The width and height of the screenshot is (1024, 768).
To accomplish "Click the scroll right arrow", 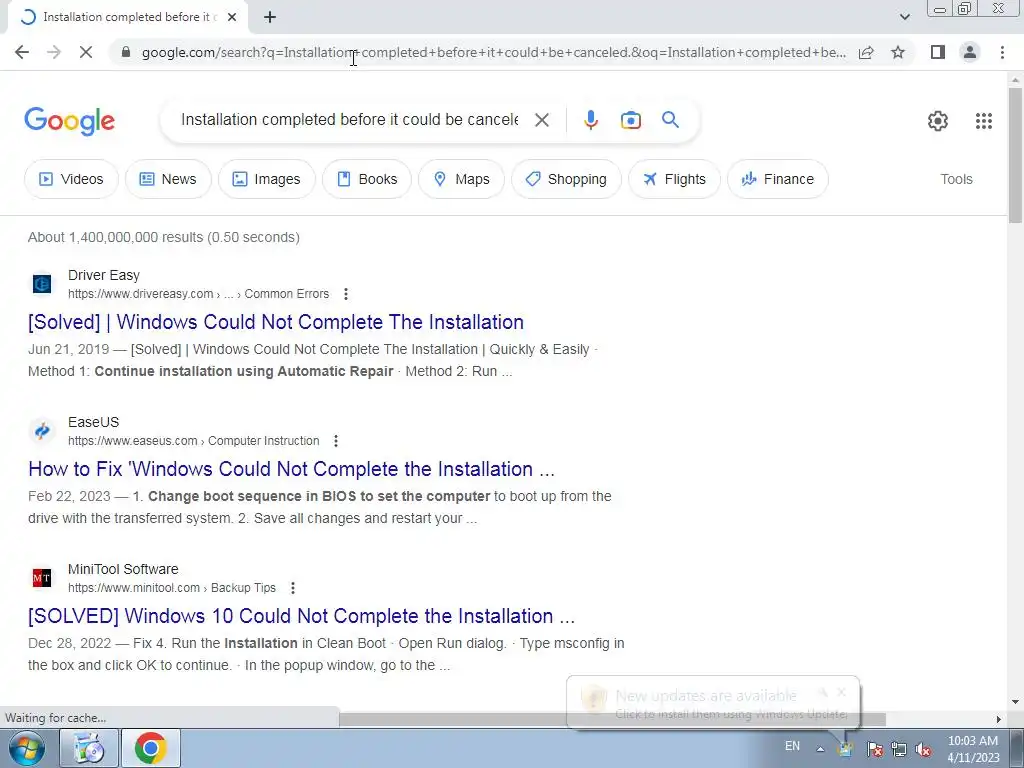I will (998, 719).
